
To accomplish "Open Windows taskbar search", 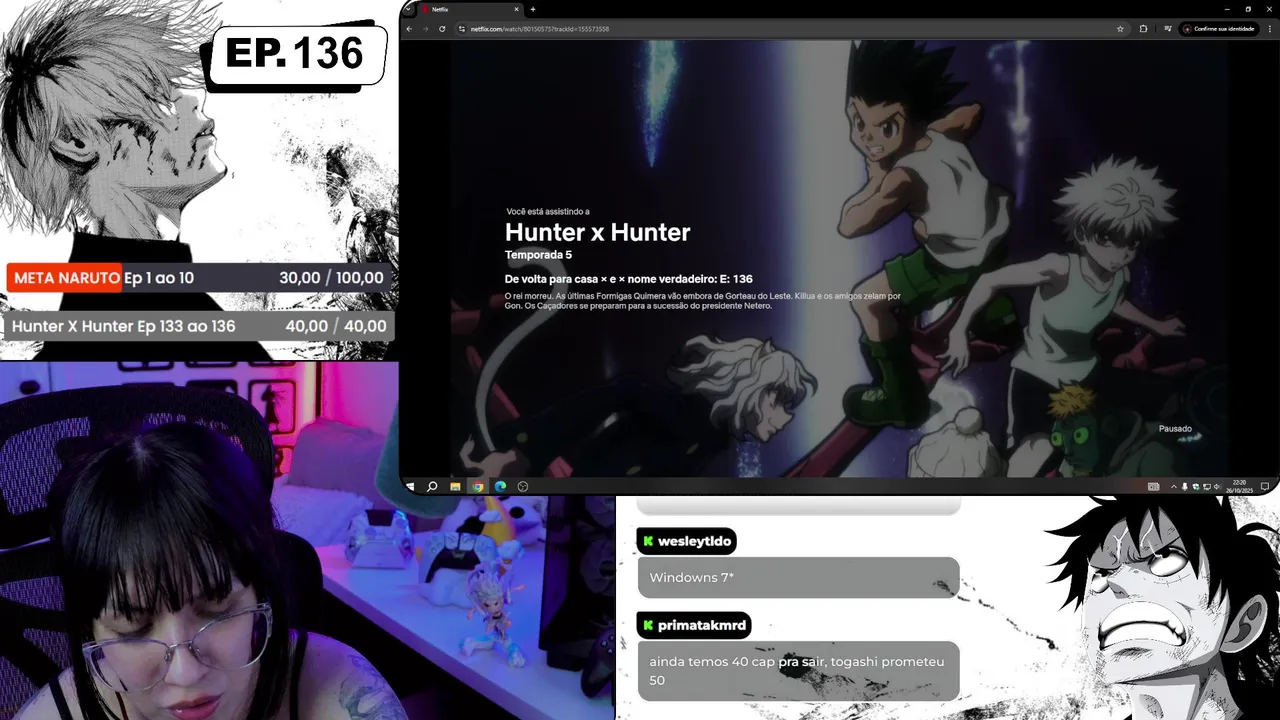I will click(x=432, y=487).
